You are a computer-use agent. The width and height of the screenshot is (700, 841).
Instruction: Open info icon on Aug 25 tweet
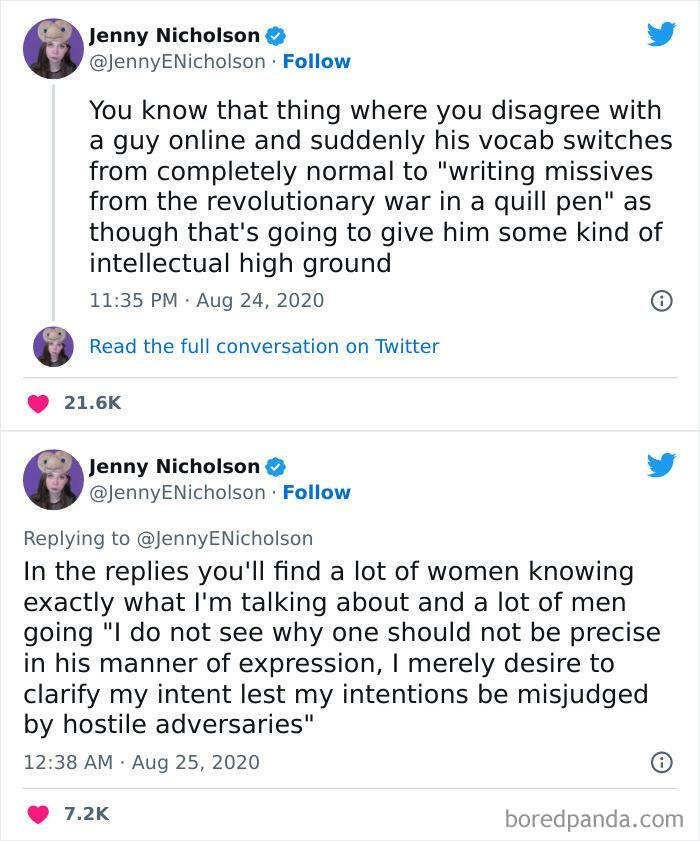(x=661, y=763)
